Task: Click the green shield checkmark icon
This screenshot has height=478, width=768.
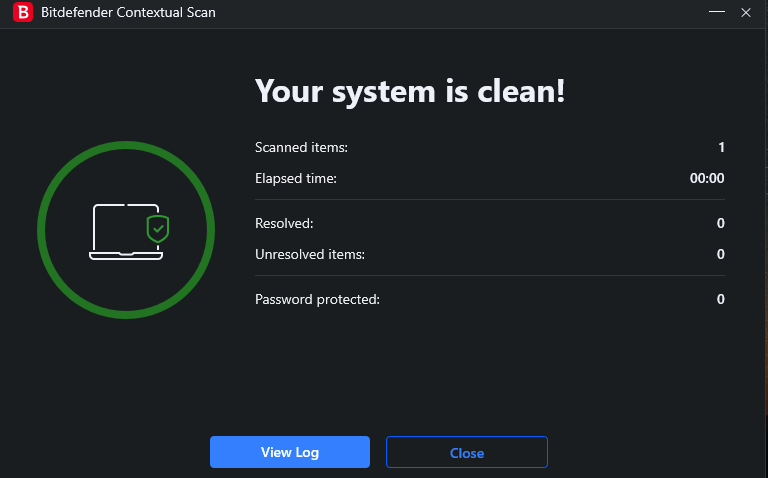Action: (157, 228)
